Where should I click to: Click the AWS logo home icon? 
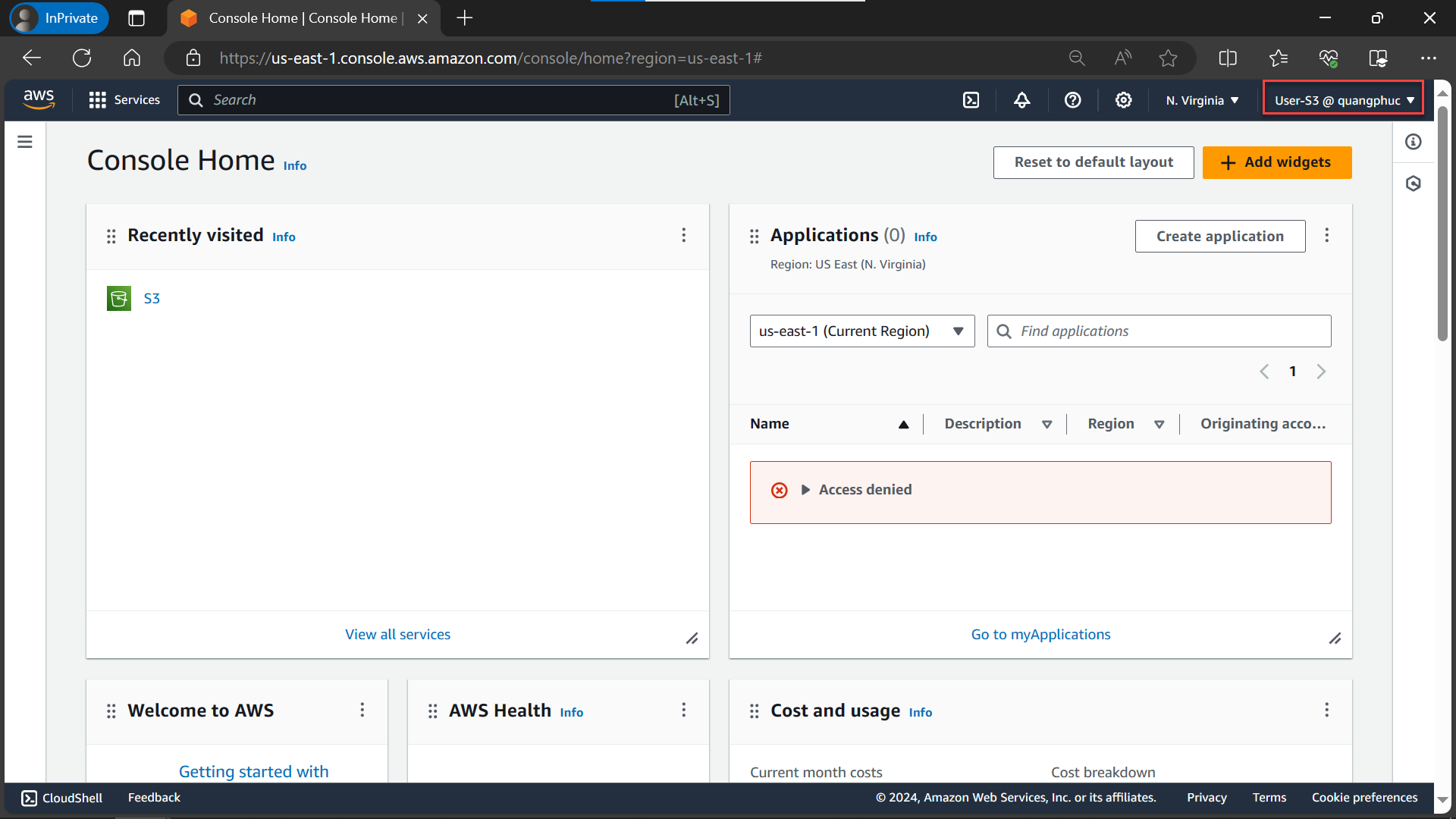pos(38,100)
